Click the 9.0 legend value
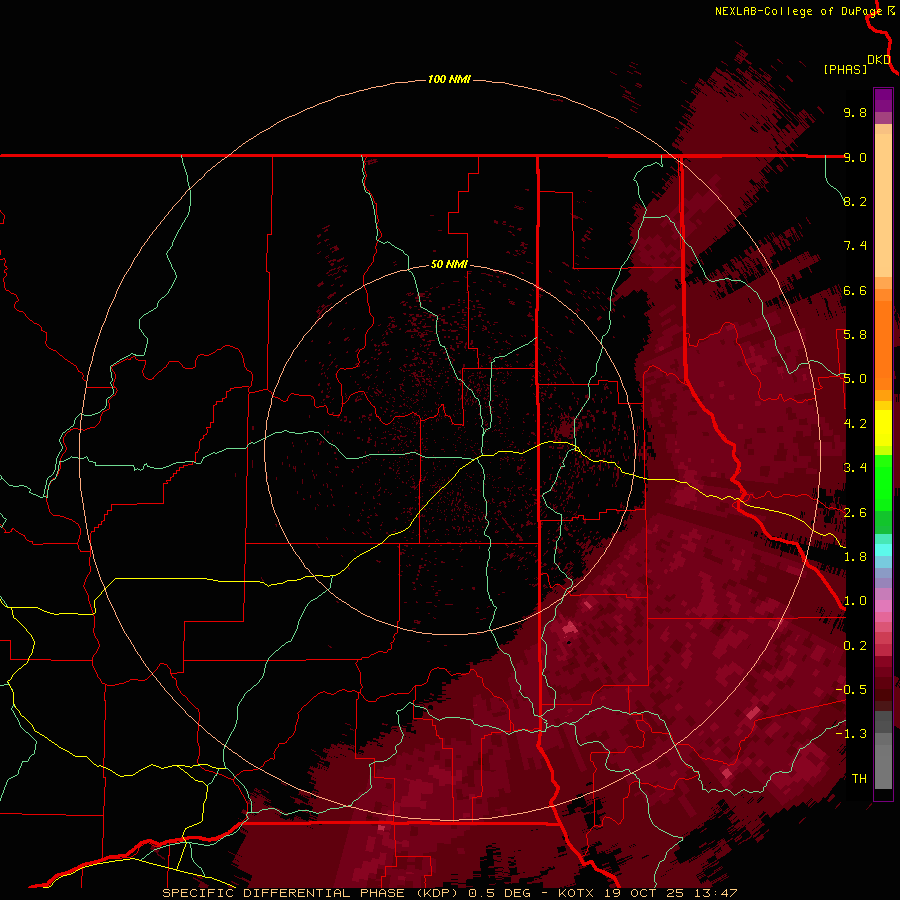 (855, 157)
